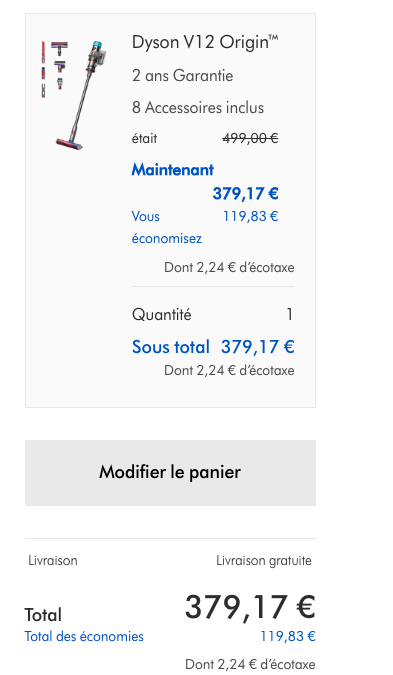Viewport: 393px width, 675px height.
Task: Click the Quantité label
Action: (x=161, y=315)
